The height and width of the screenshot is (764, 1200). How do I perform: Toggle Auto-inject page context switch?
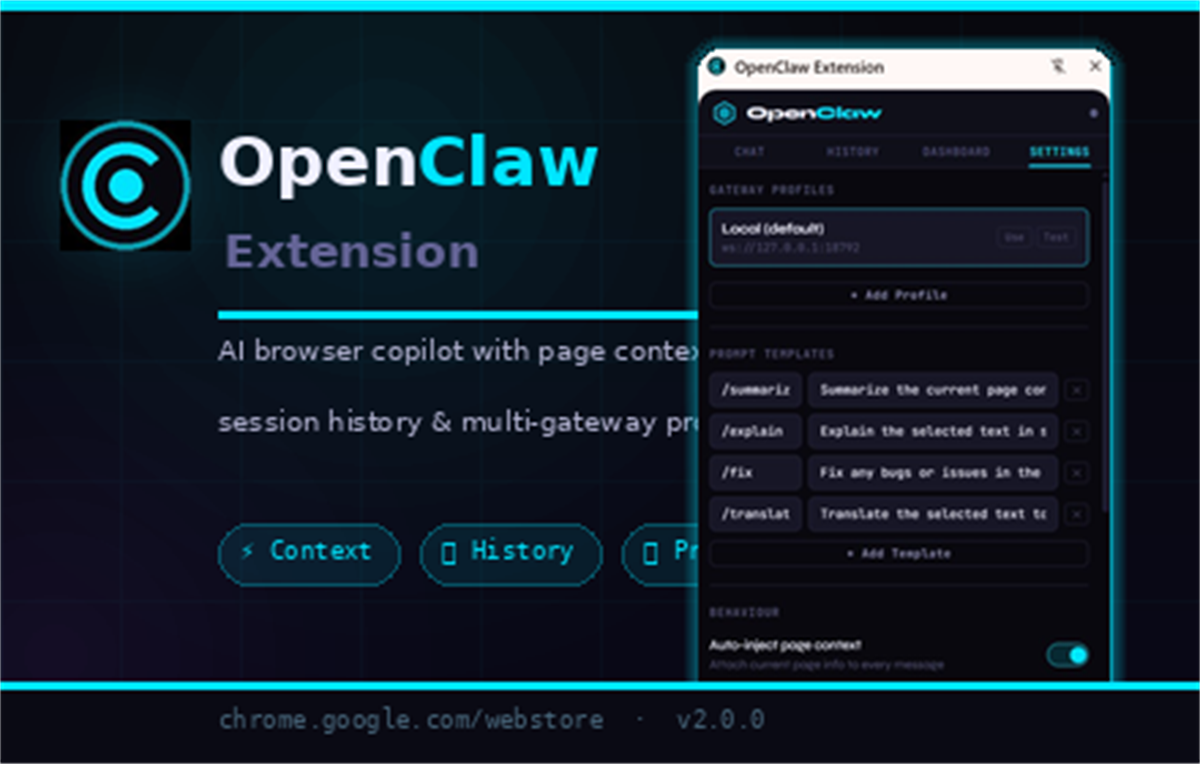pyautogui.click(x=1067, y=655)
